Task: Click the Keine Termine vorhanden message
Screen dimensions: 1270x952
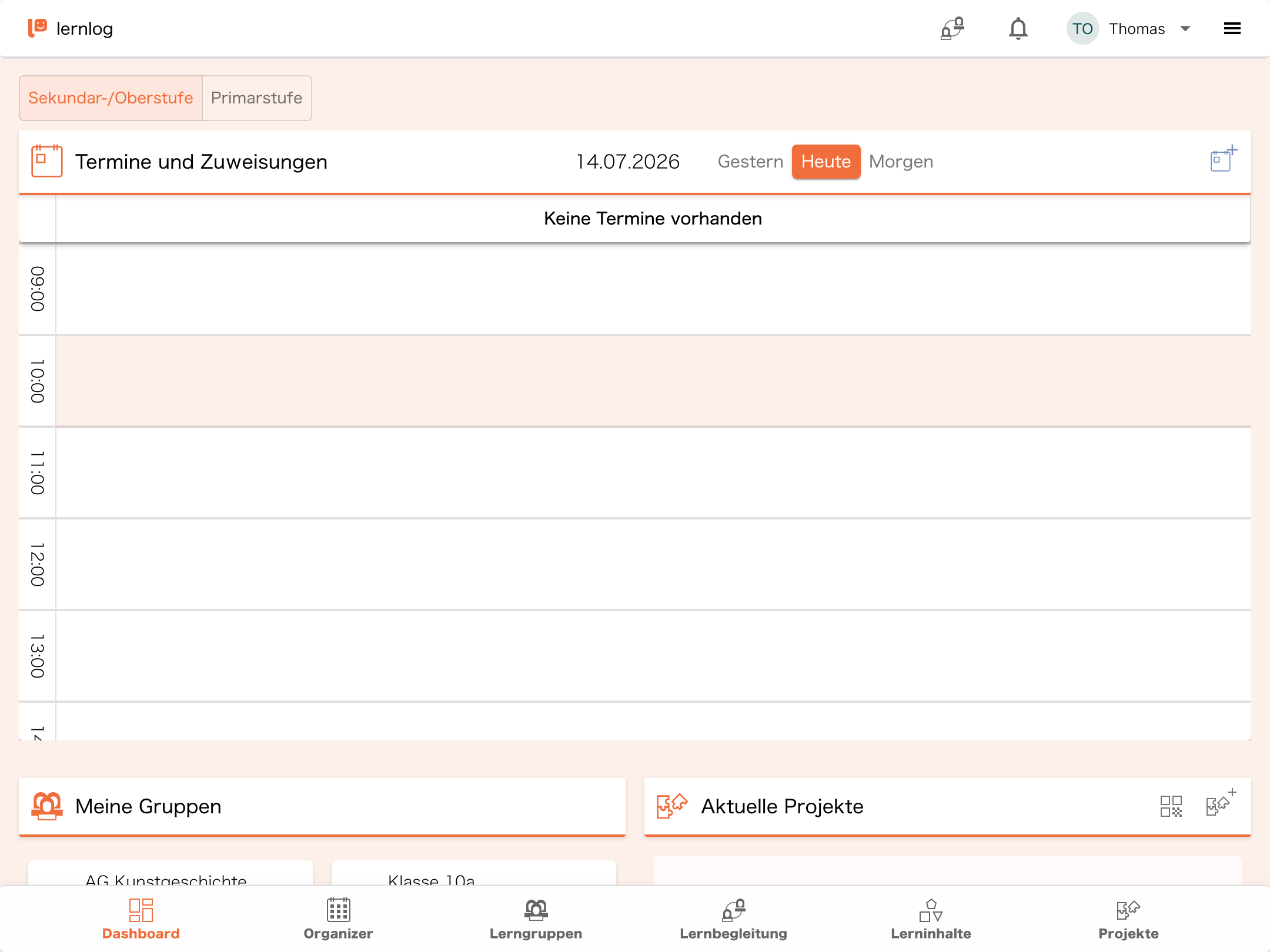Action: [653, 219]
